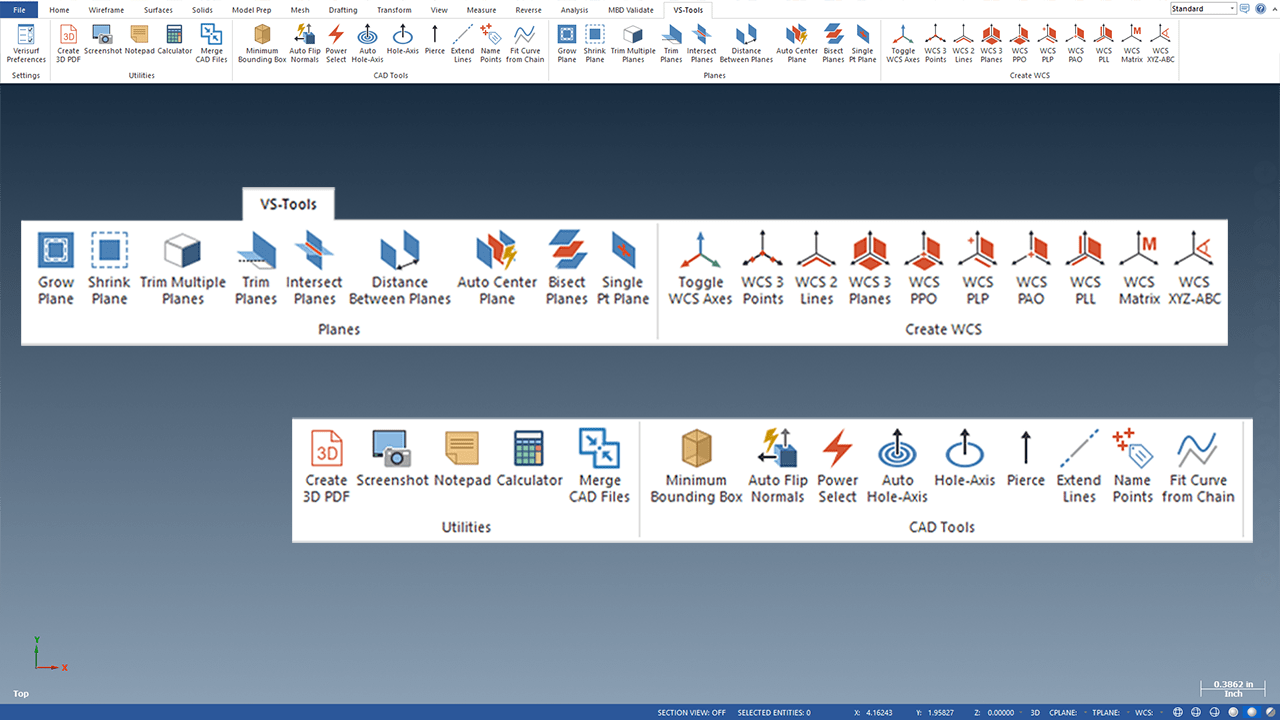Click WCS 2 Lines in the top ribbon
This screenshot has height=720, width=1280.
tap(963, 43)
